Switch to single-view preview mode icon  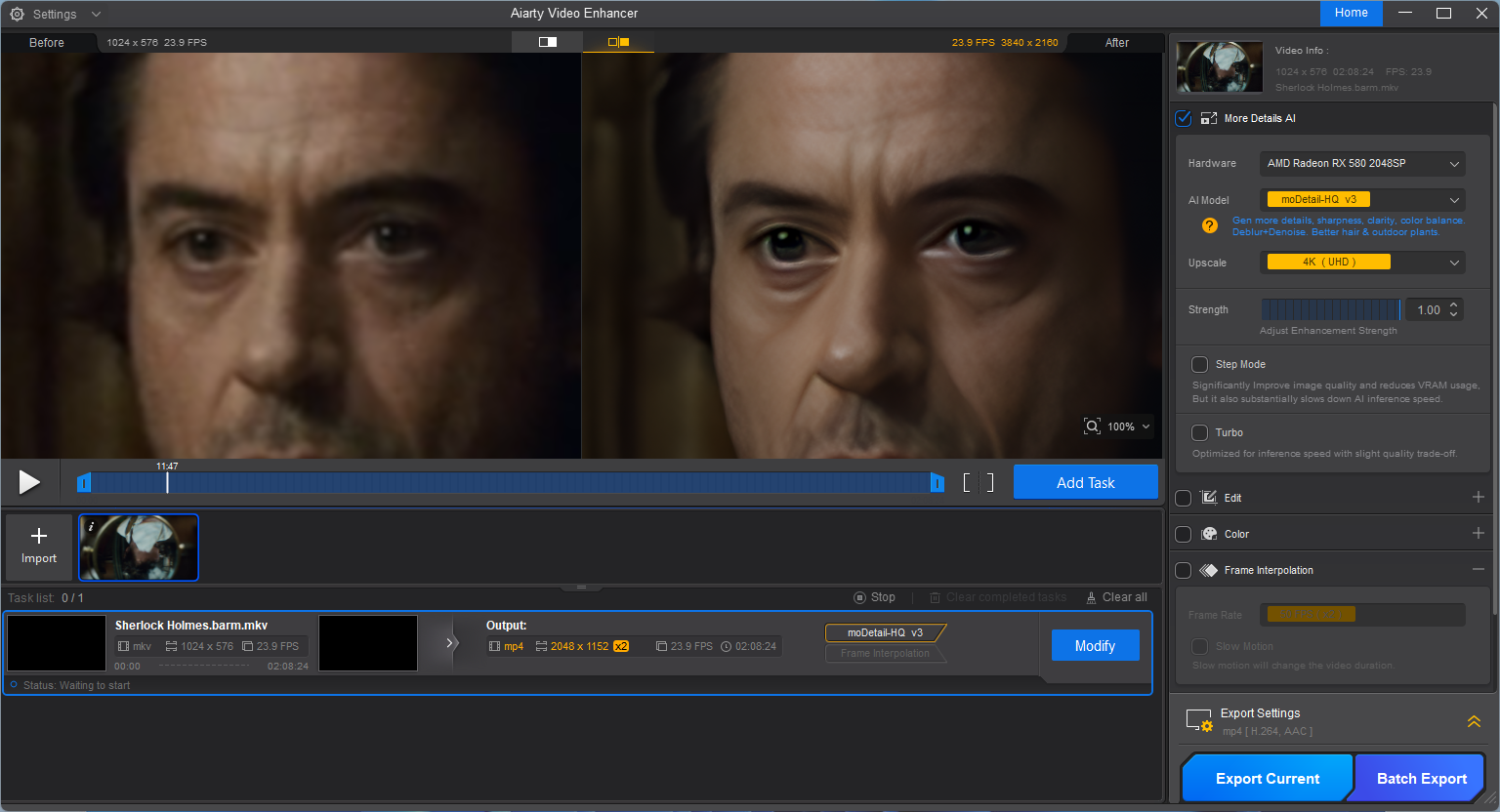point(548,42)
